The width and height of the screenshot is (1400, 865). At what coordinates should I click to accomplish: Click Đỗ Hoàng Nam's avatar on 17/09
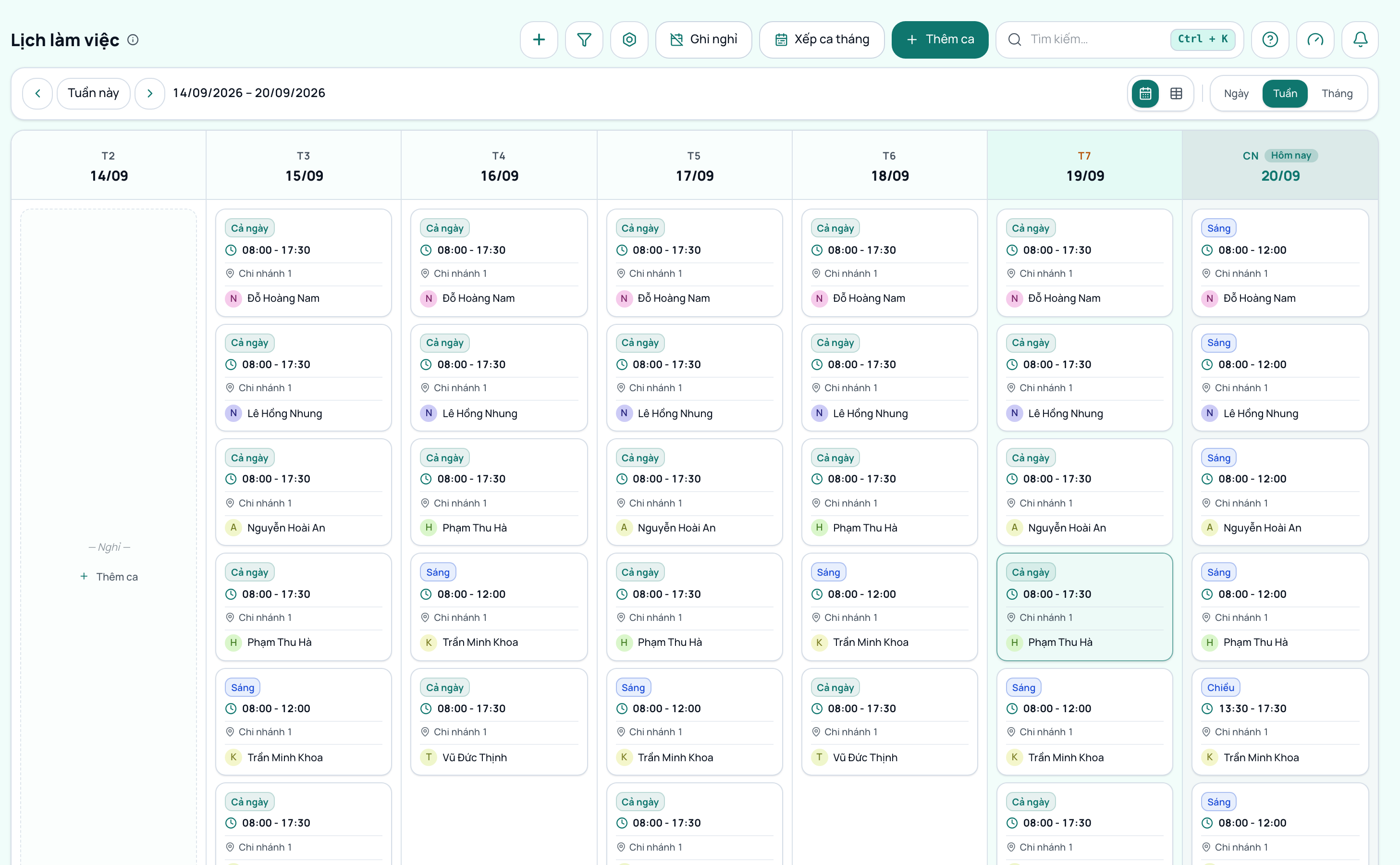tap(624, 298)
